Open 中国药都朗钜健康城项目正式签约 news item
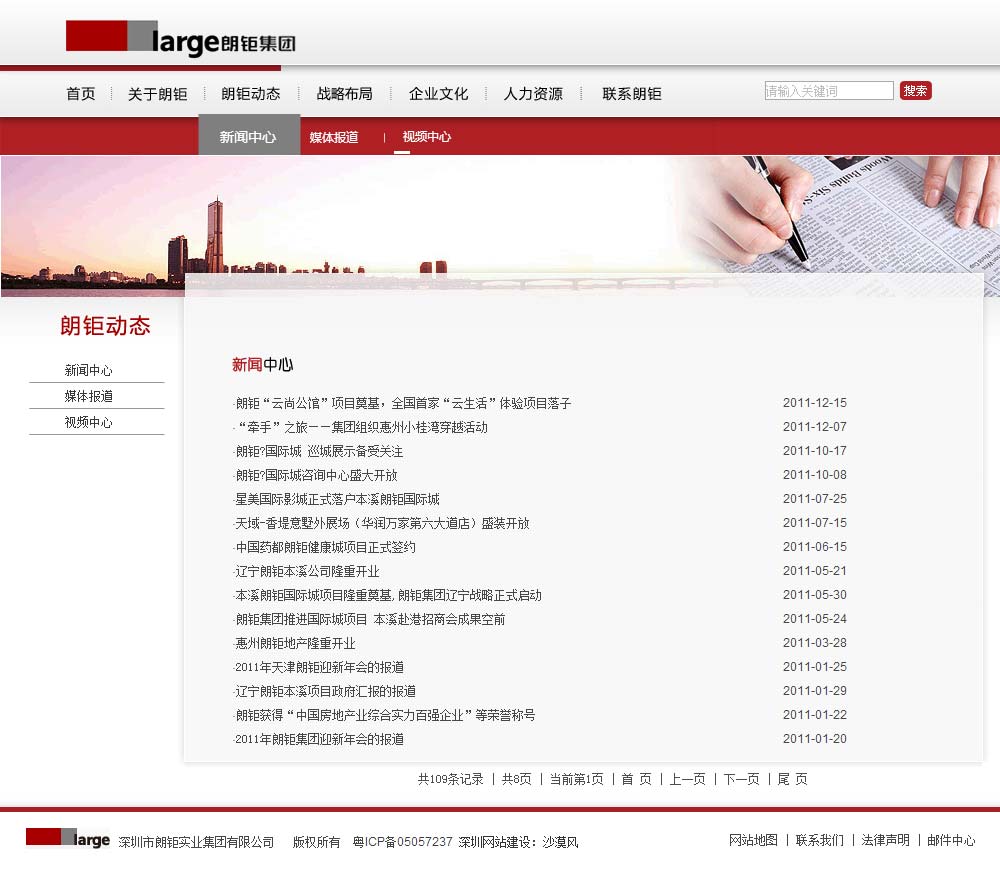The height and width of the screenshot is (869, 1000). (325, 547)
